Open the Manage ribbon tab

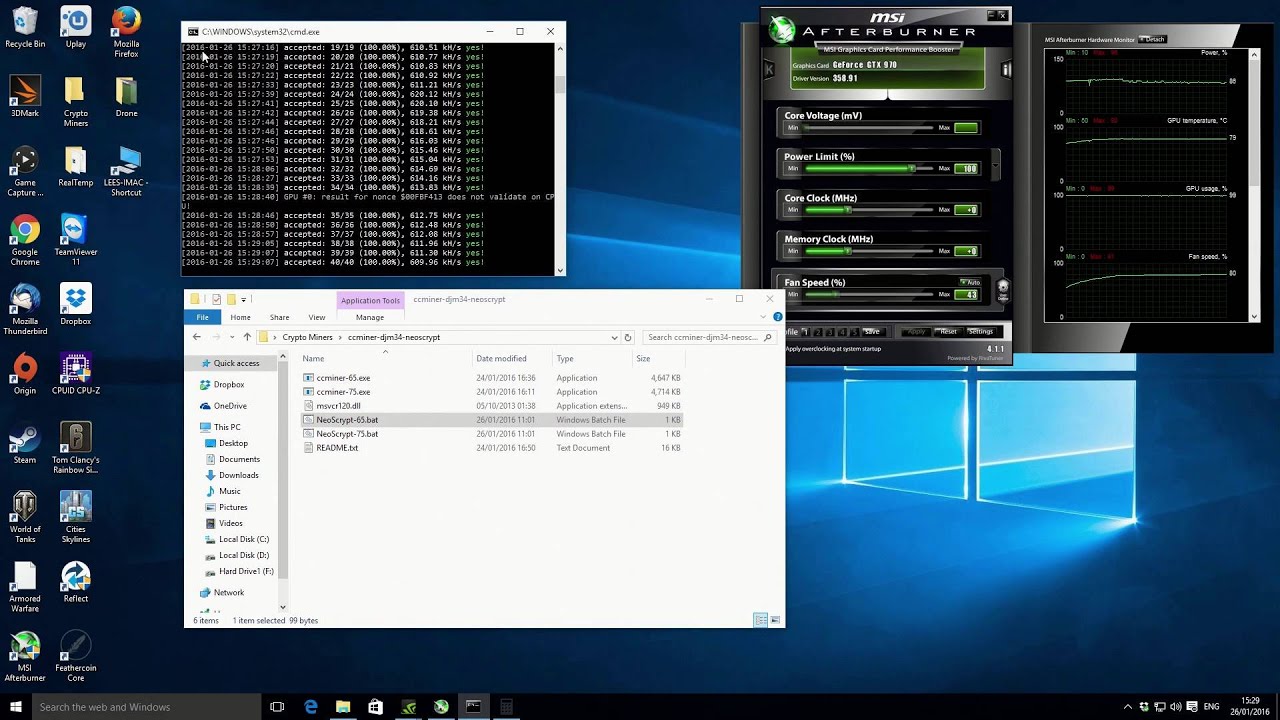coord(370,317)
